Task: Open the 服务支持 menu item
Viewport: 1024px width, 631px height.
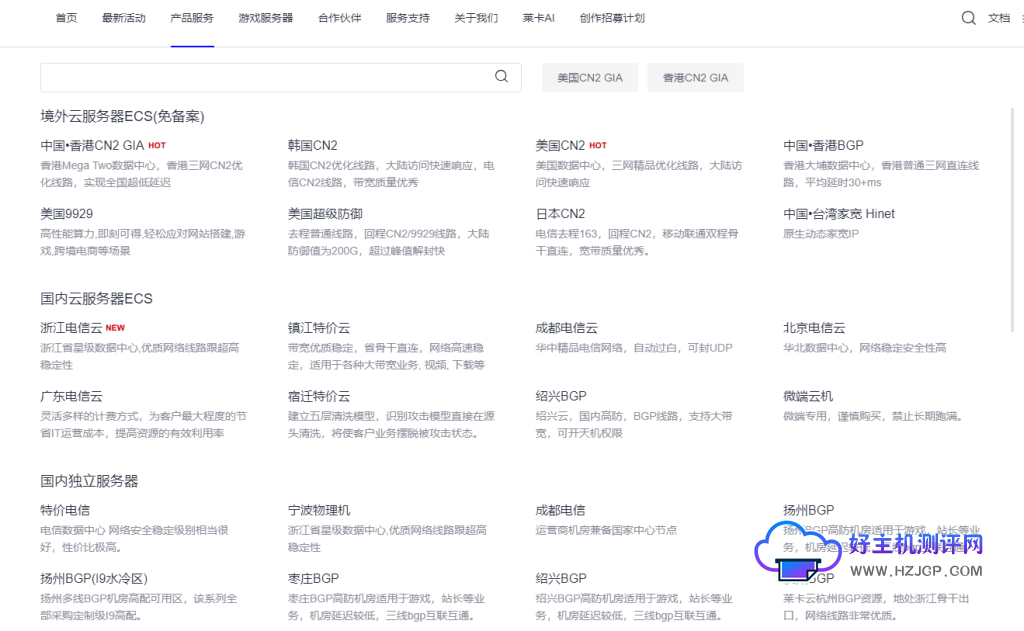Action: click(x=407, y=17)
